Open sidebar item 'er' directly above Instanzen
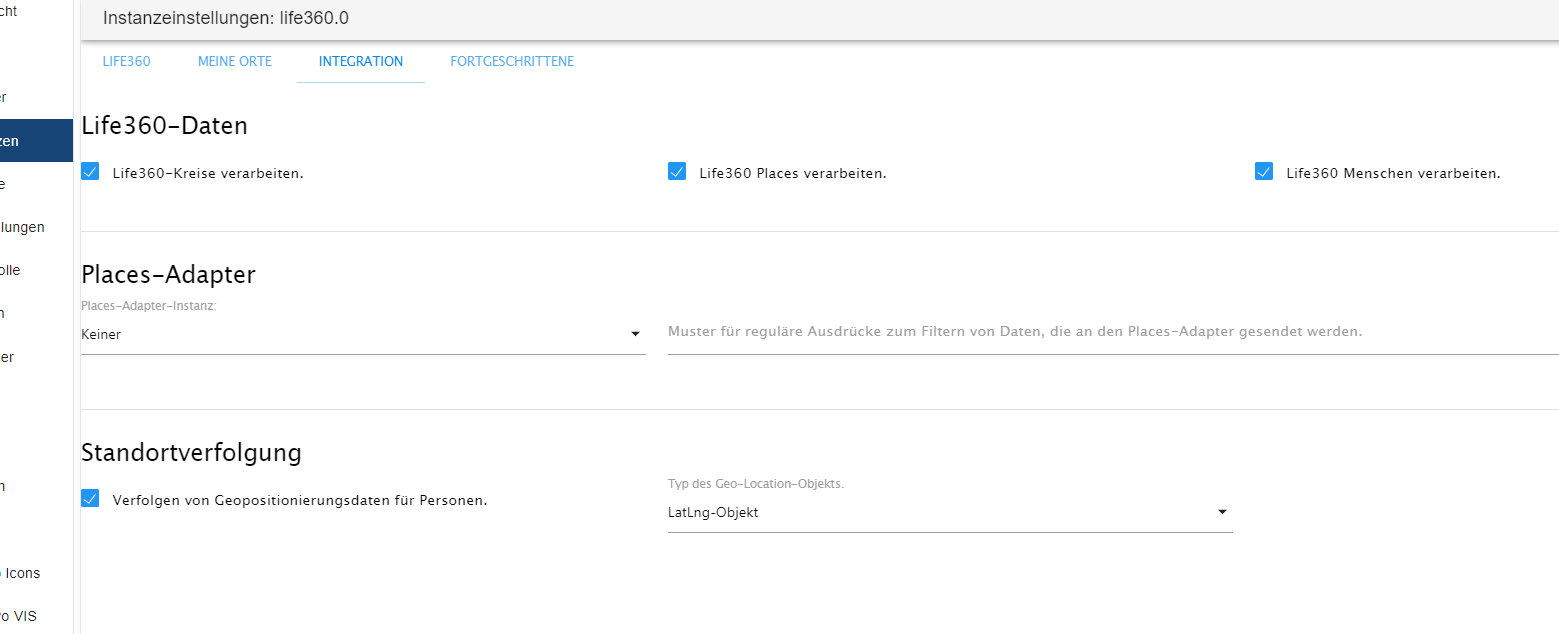The image size is (1559, 634). (x=6, y=97)
